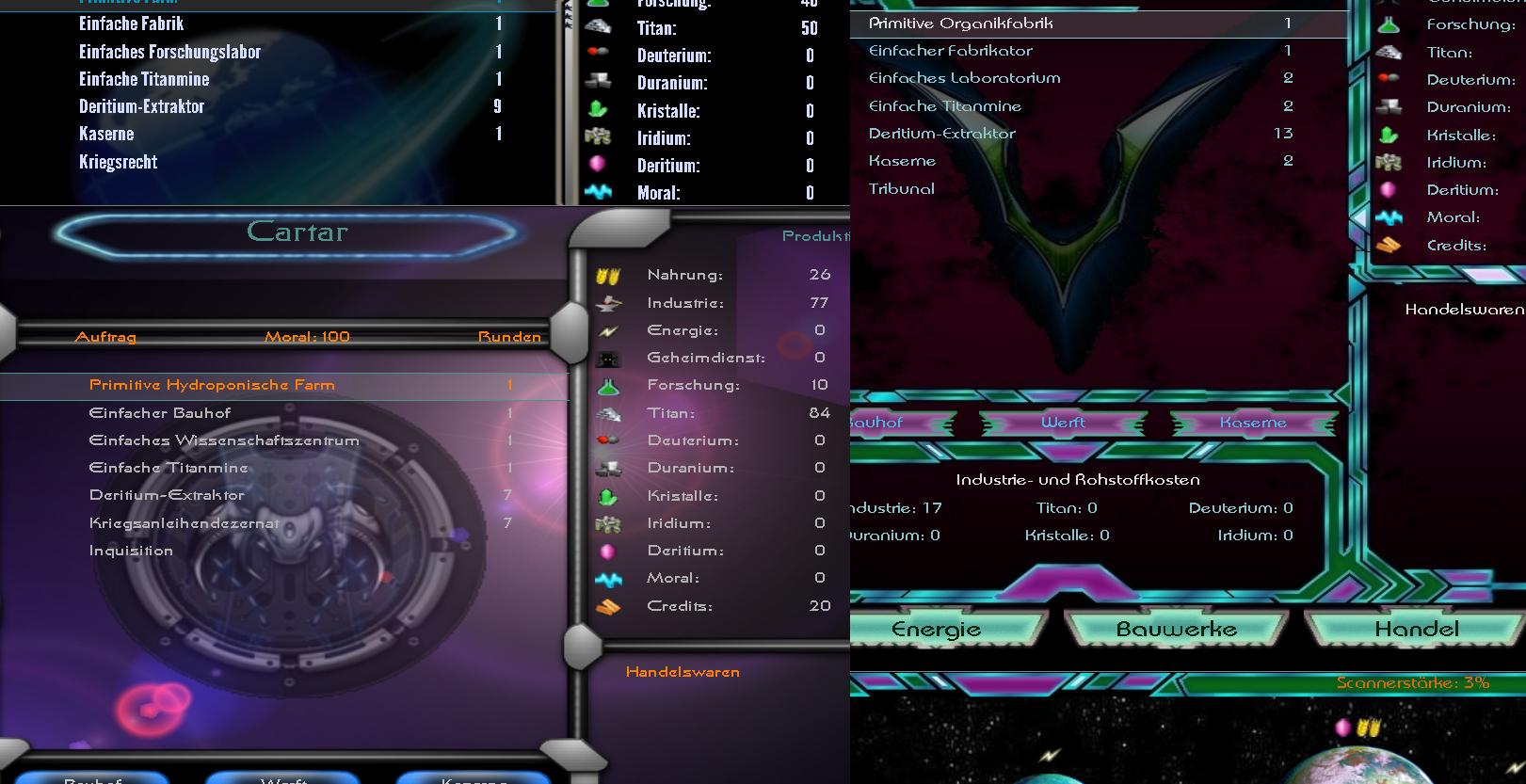The height and width of the screenshot is (784, 1526).
Task: Click the pink Deritium icon in Cartar panel
Action: 608,551
